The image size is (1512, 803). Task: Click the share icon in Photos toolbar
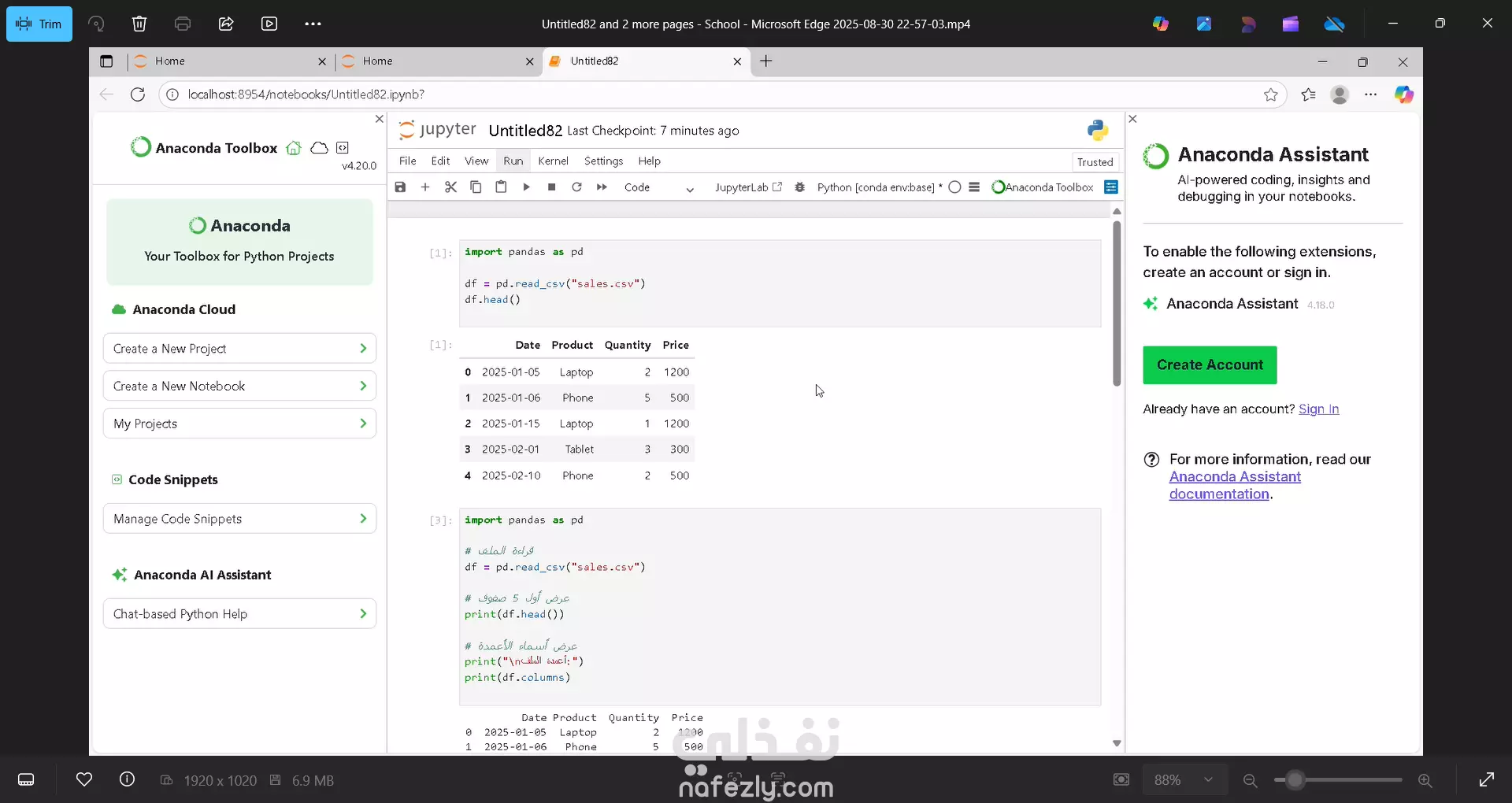[x=226, y=24]
